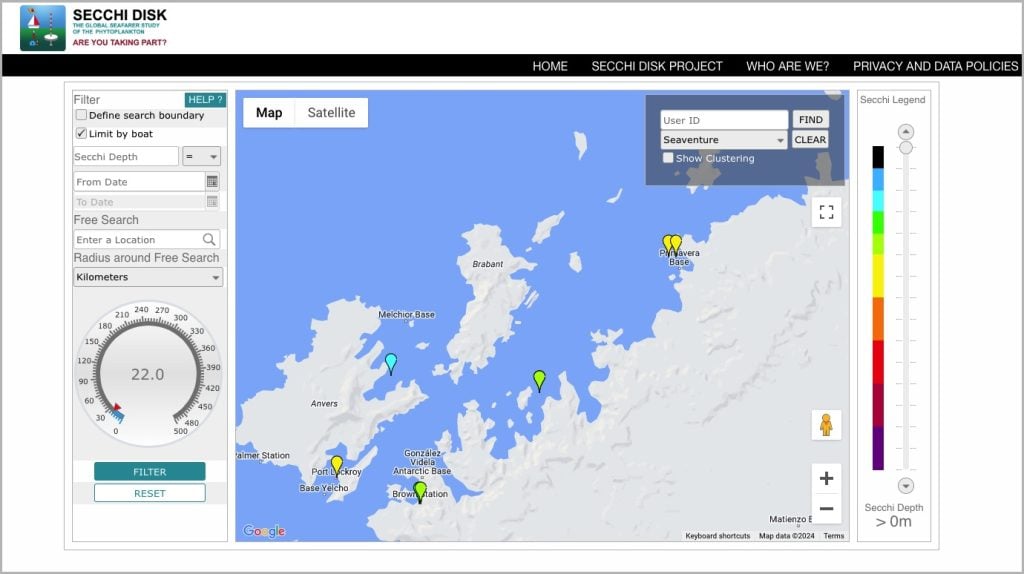Zoom in the map with plus
The image size is (1024, 574).
(x=826, y=479)
